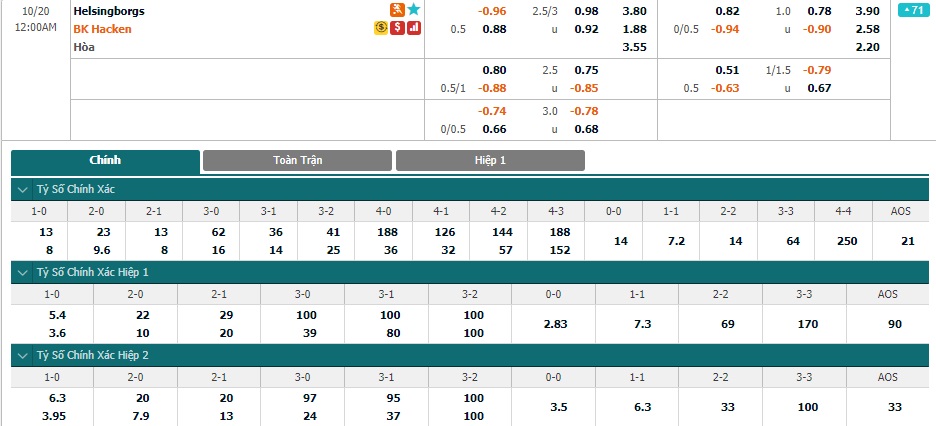Click the orange running player icon

click(x=398, y=10)
